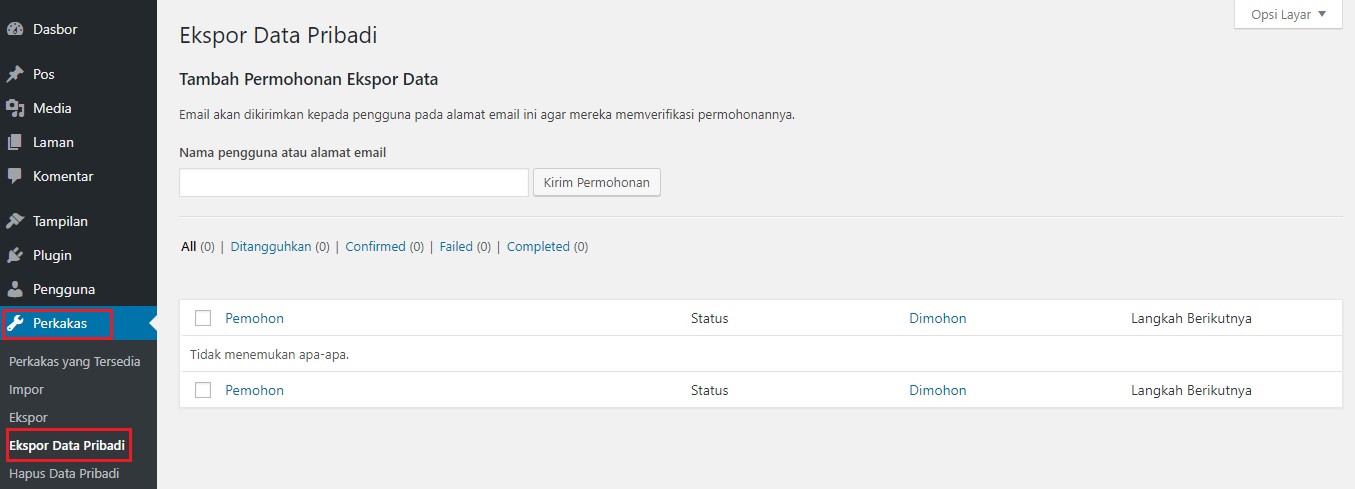Open the Laman menu
Image resolution: width=1355 pixels, height=489 pixels.
tap(53, 142)
